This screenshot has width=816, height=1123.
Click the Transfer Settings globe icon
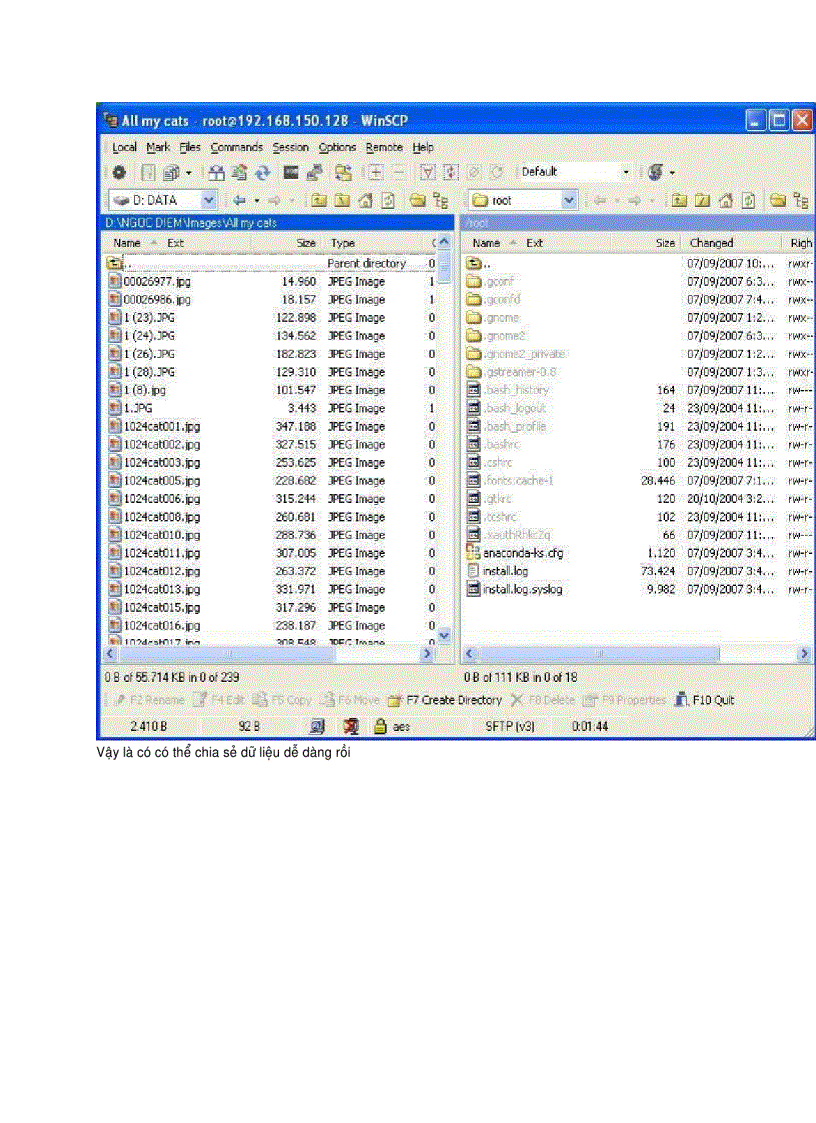coord(653,172)
